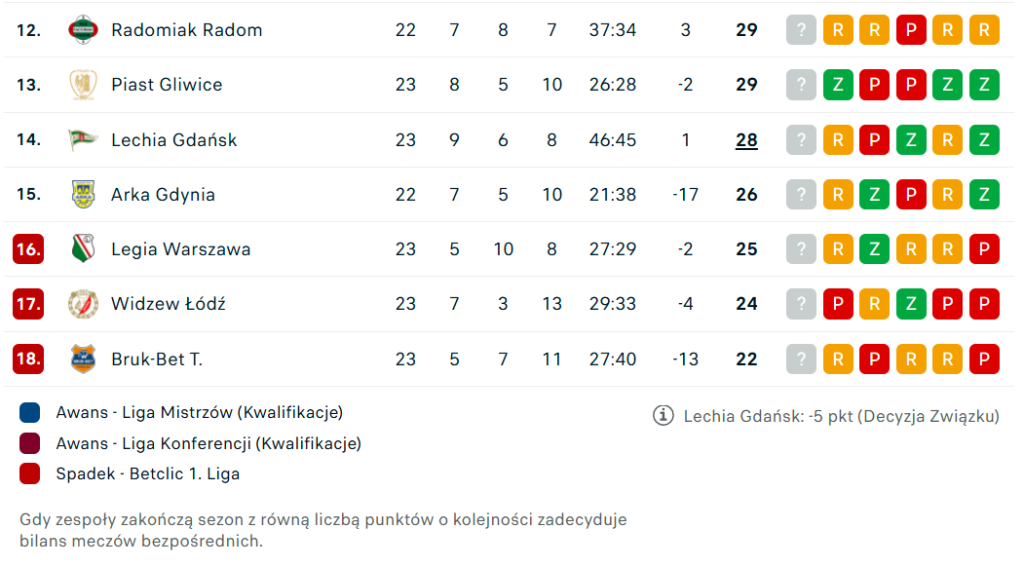Open Radomiak Radom's upcoming match question mark
Screen dimensions: 1024x567
[x=801, y=30]
